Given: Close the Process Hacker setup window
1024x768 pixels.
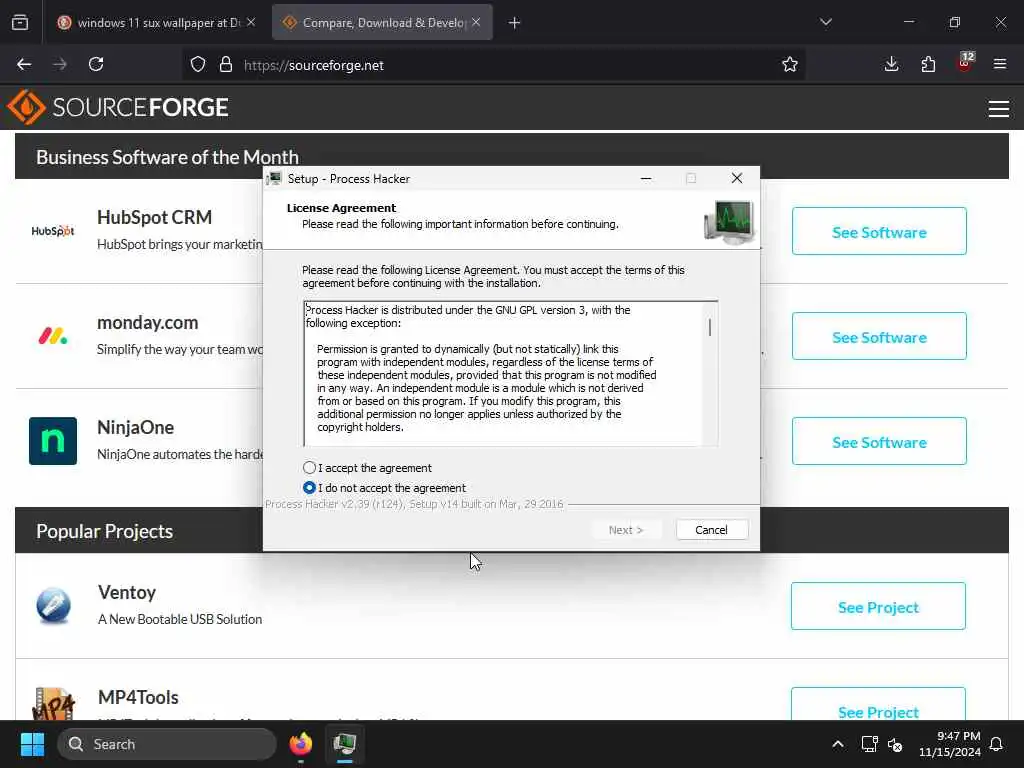Looking at the screenshot, I should [737, 178].
